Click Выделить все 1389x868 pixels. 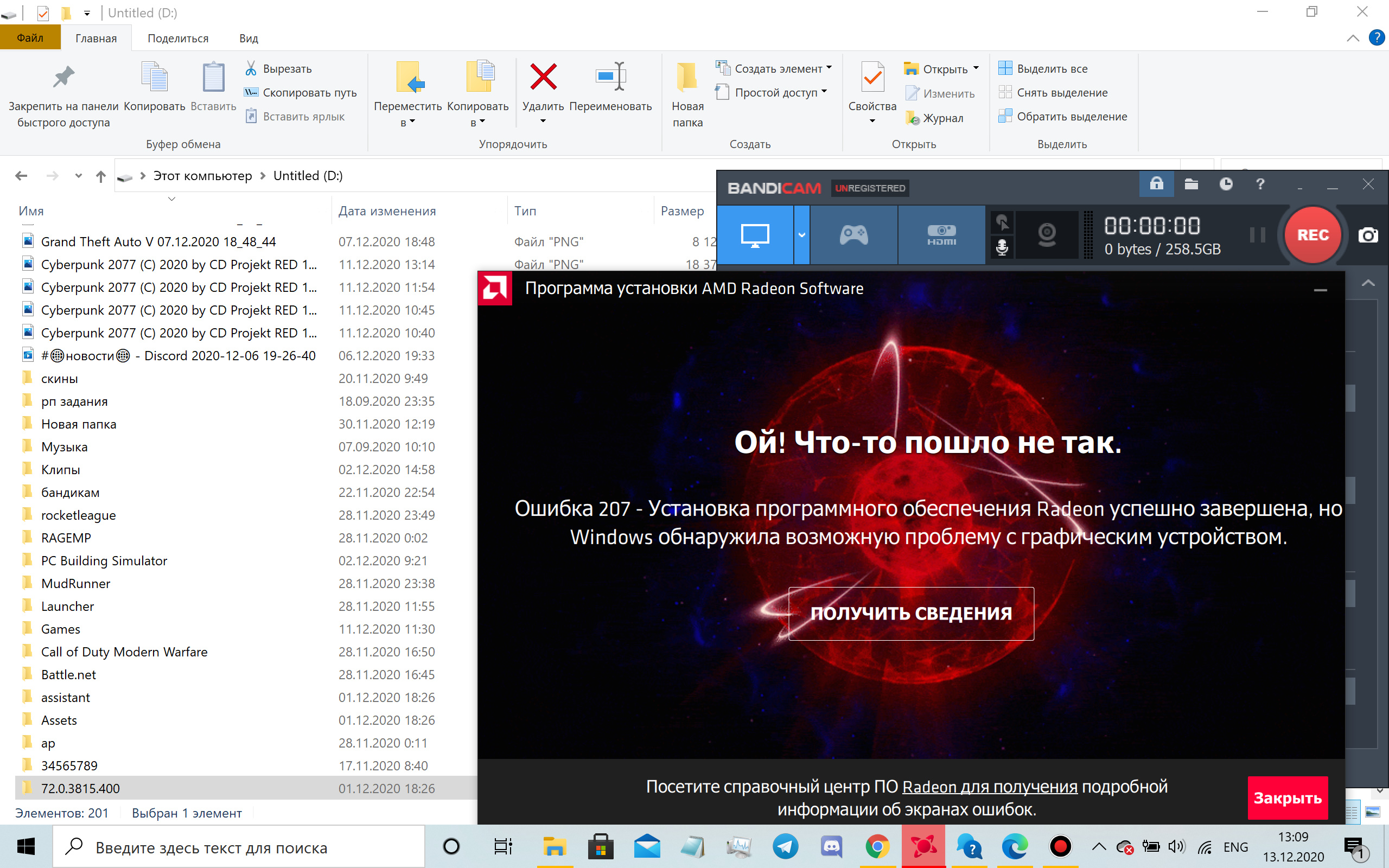point(1043,68)
